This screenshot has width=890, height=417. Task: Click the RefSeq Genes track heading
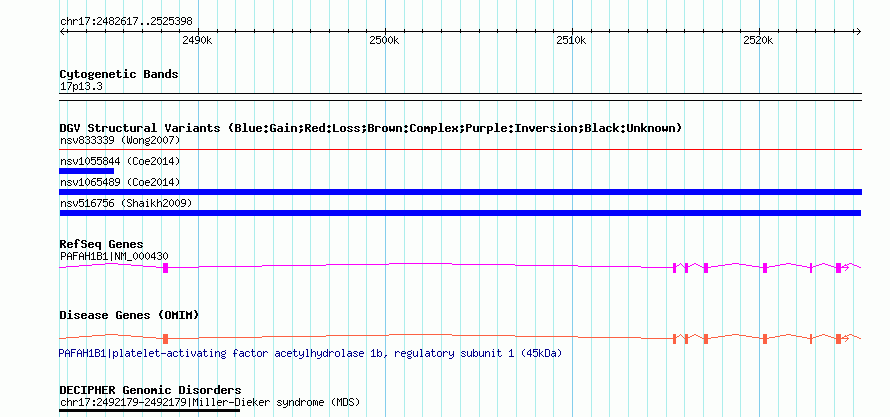click(101, 245)
